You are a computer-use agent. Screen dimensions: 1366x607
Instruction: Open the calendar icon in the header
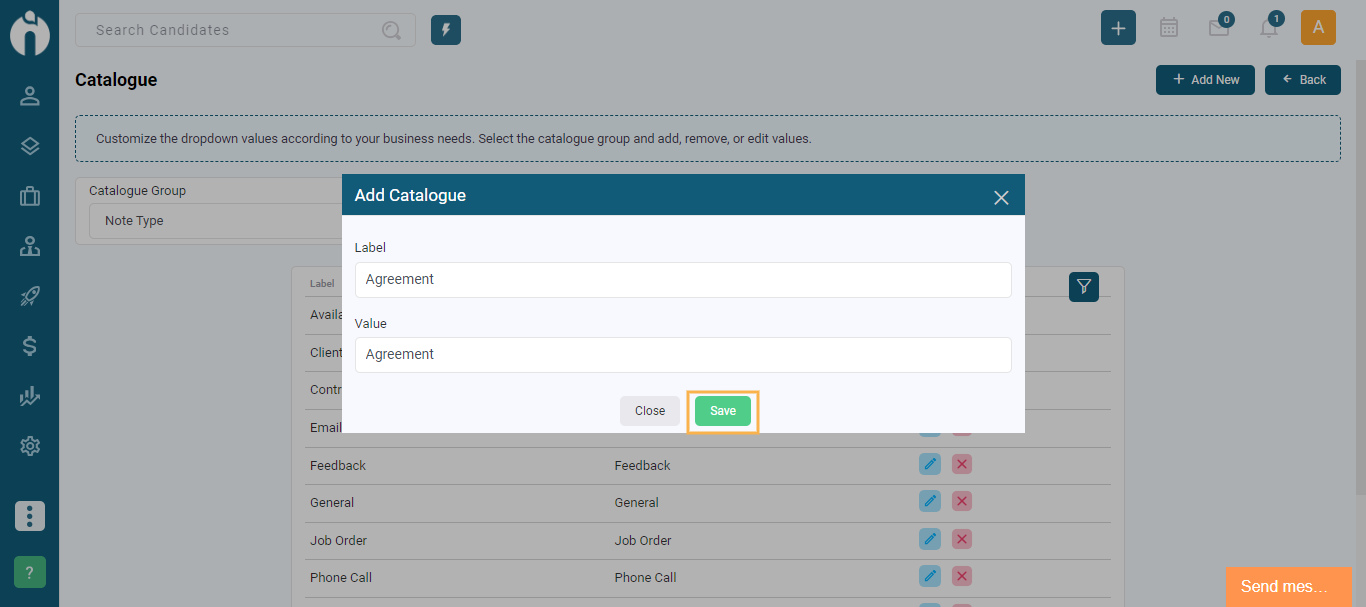[1169, 28]
